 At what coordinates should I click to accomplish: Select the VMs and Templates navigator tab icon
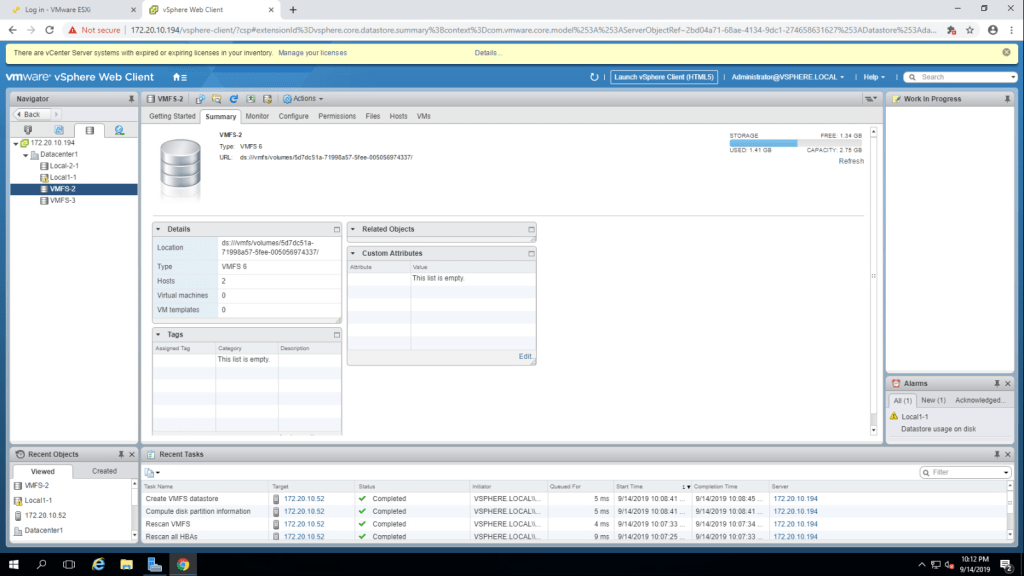click(58, 130)
